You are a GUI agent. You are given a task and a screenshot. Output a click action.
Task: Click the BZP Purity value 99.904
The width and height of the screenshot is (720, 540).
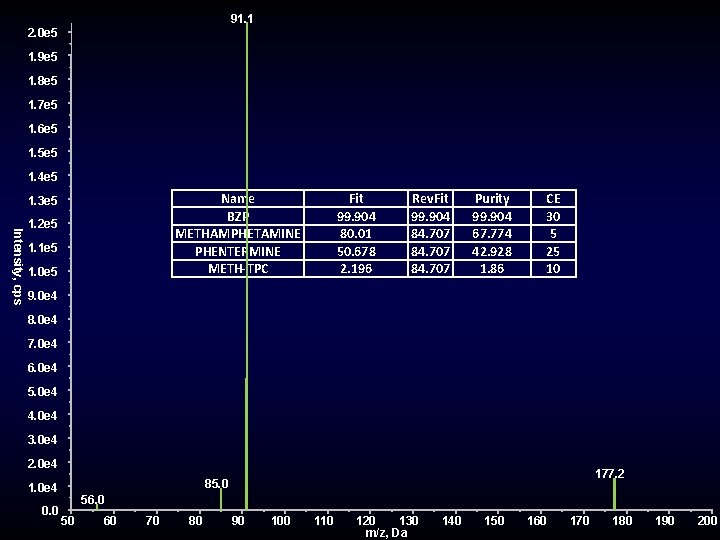(x=492, y=216)
